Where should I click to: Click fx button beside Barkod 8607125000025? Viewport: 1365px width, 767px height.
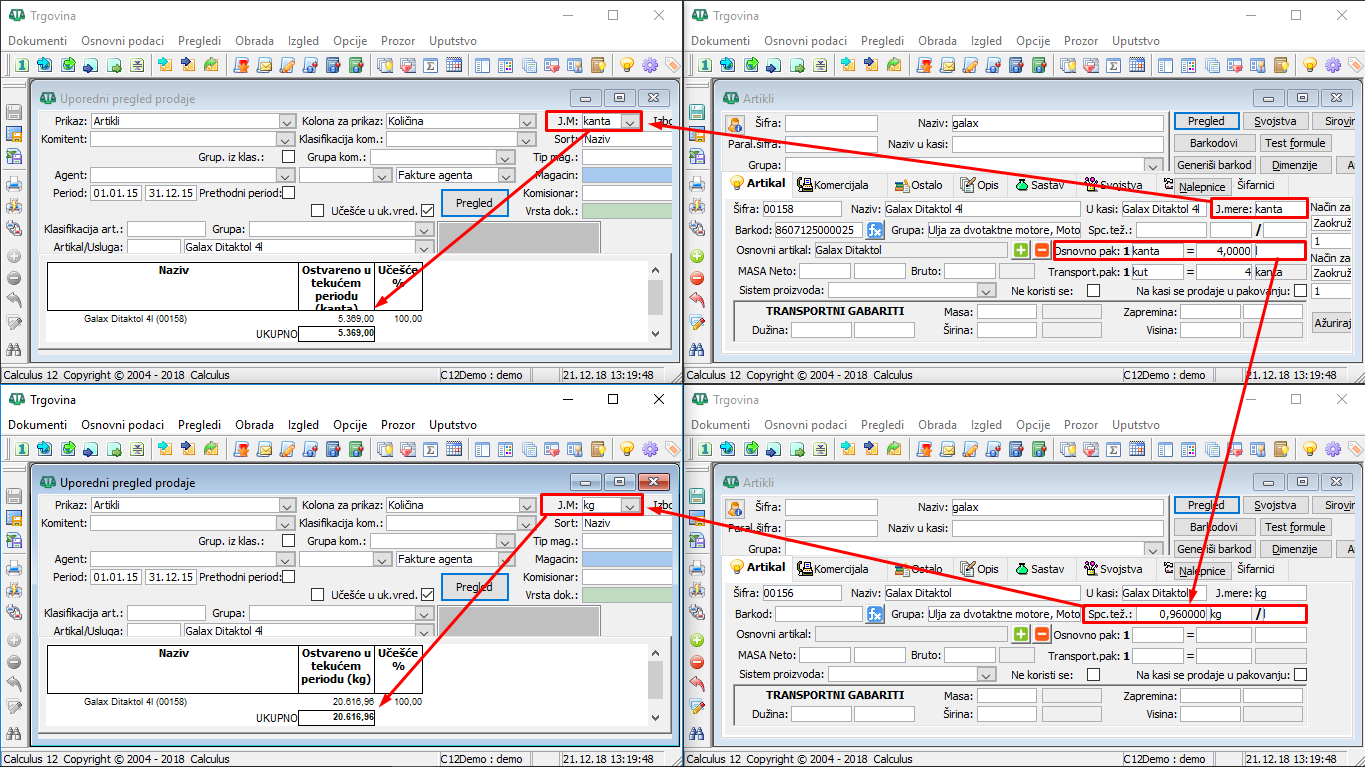[x=875, y=230]
